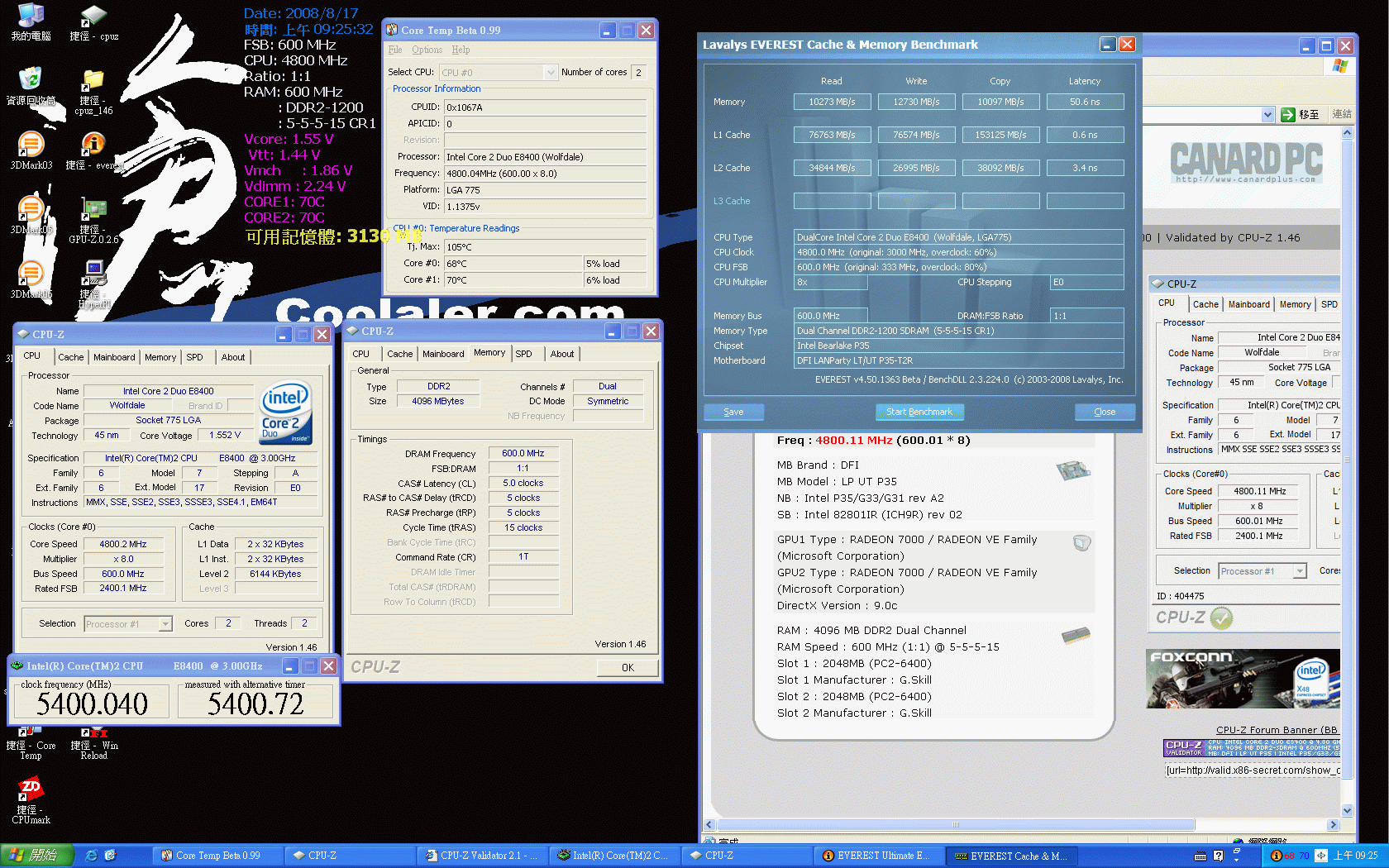Switch to Core Temp Beta 0.99 in the taskbar
Image resolution: width=1389 pixels, height=868 pixels.
pos(217,856)
